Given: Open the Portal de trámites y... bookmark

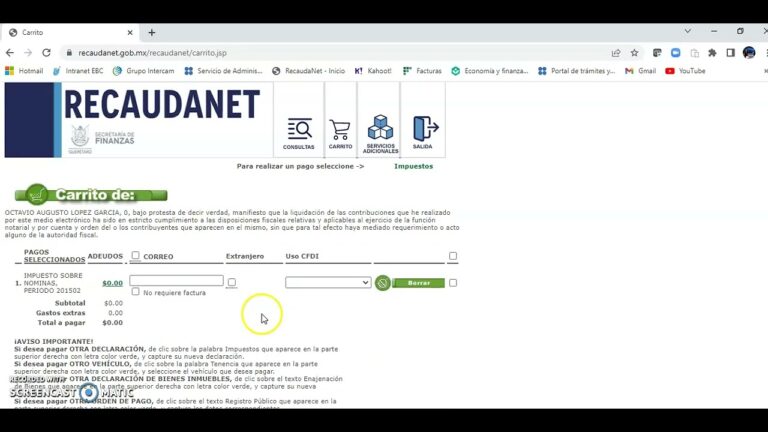Looking at the screenshot, I should [x=576, y=71].
